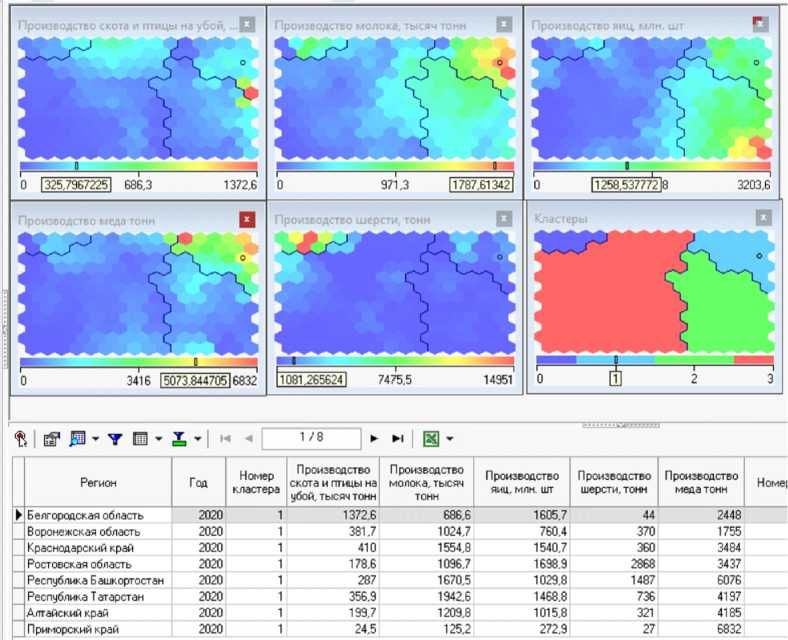Click the table view format icon
This screenshot has width=788, height=640.
tap(141, 438)
